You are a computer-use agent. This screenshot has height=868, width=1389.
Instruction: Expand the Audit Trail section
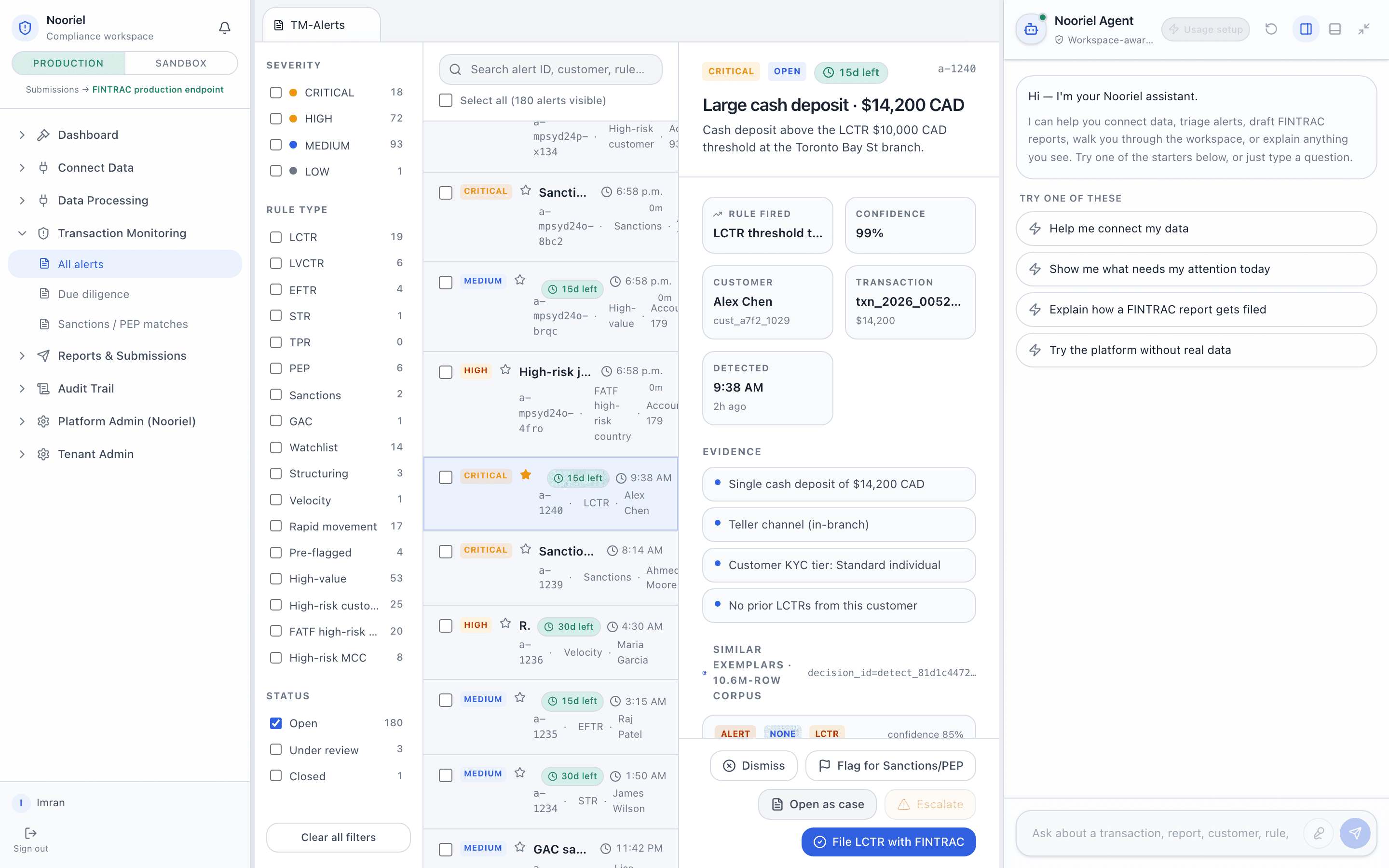click(22, 389)
